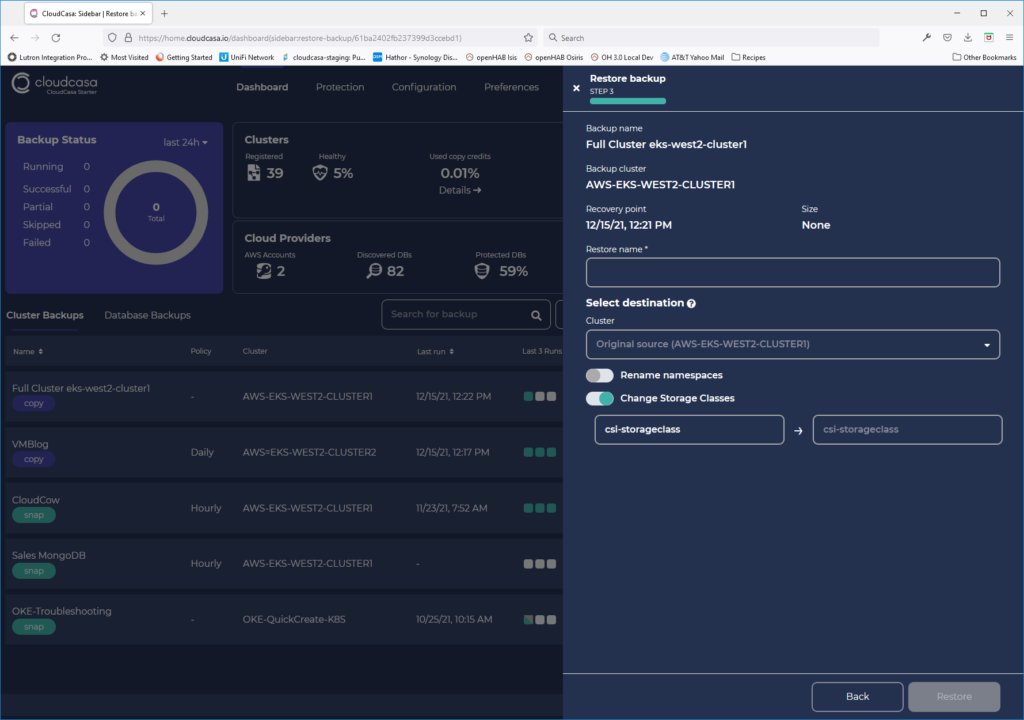
Task: Open the destination Cluster dropdown
Action: (792, 344)
